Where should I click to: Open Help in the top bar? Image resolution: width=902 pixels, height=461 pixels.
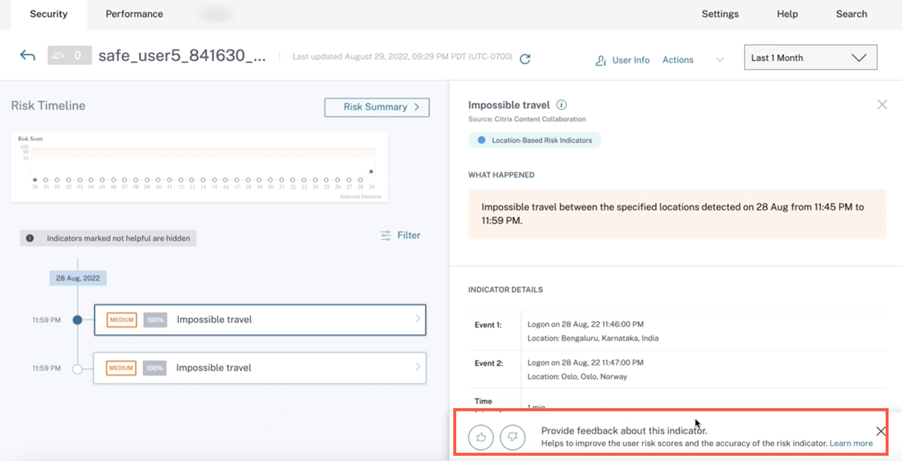(x=787, y=14)
